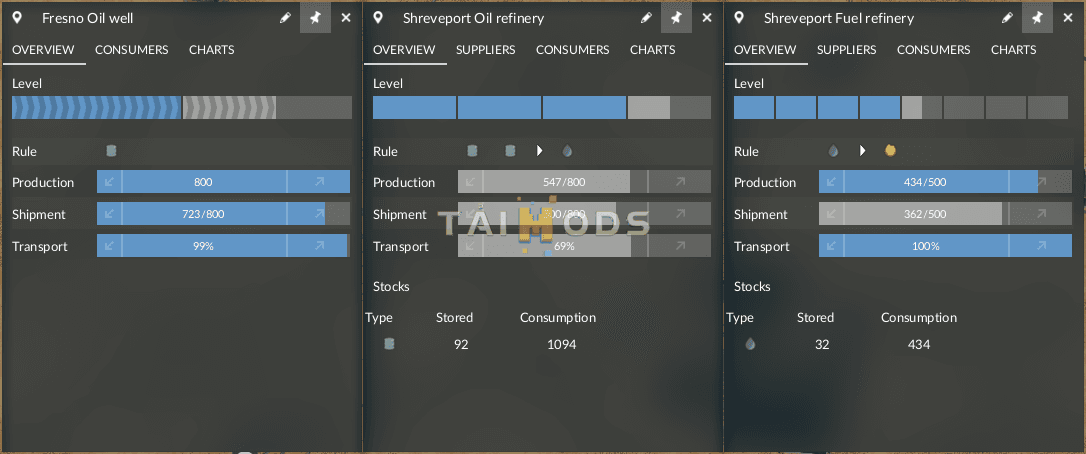The height and width of the screenshot is (454, 1086).
Task: Click Fresno Oil well Level progress bar
Action: point(182,107)
